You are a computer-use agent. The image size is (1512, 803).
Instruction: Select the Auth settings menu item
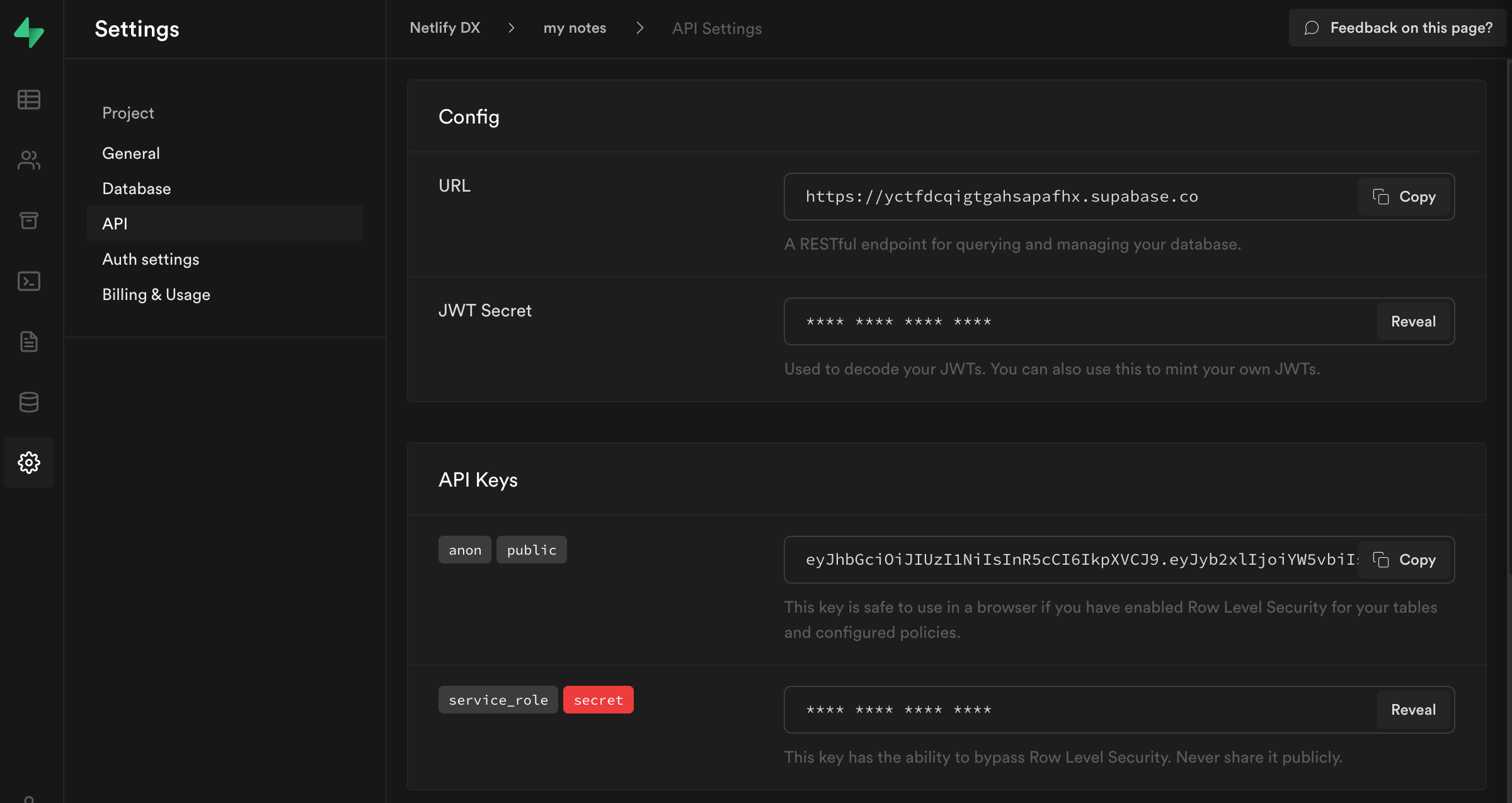point(150,258)
